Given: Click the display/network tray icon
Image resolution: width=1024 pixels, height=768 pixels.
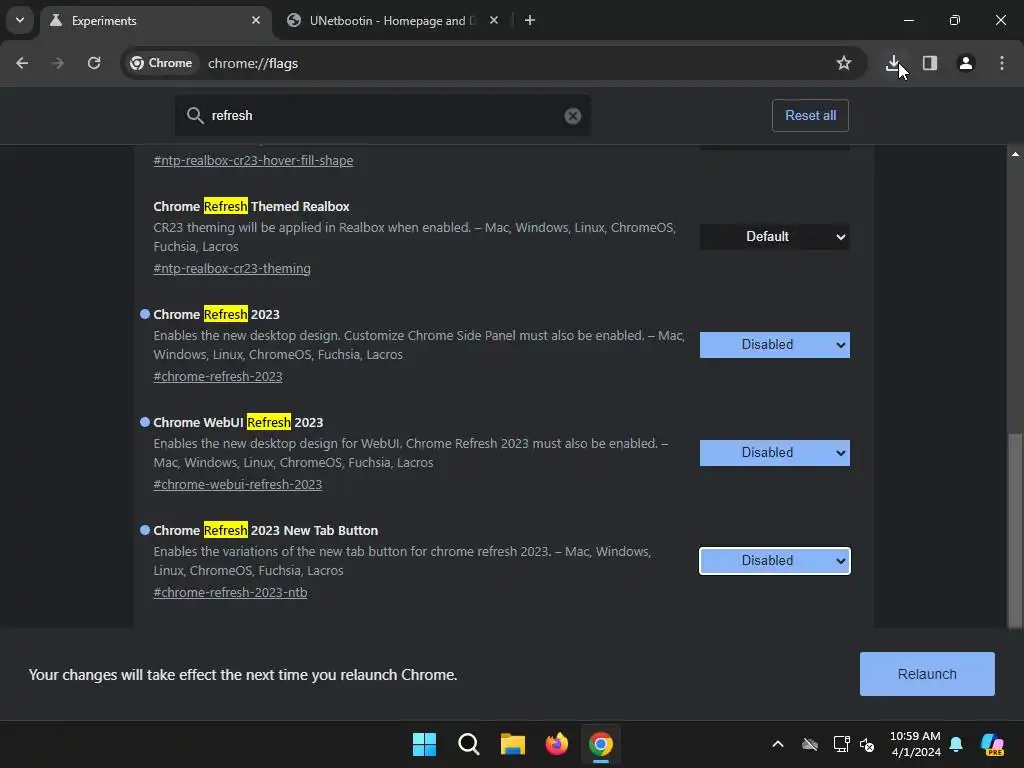Looking at the screenshot, I should tap(841, 744).
